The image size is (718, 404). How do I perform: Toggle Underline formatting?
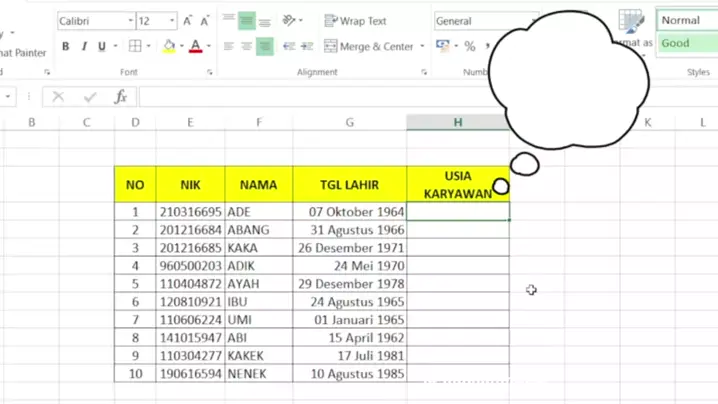[x=101, y=47]
